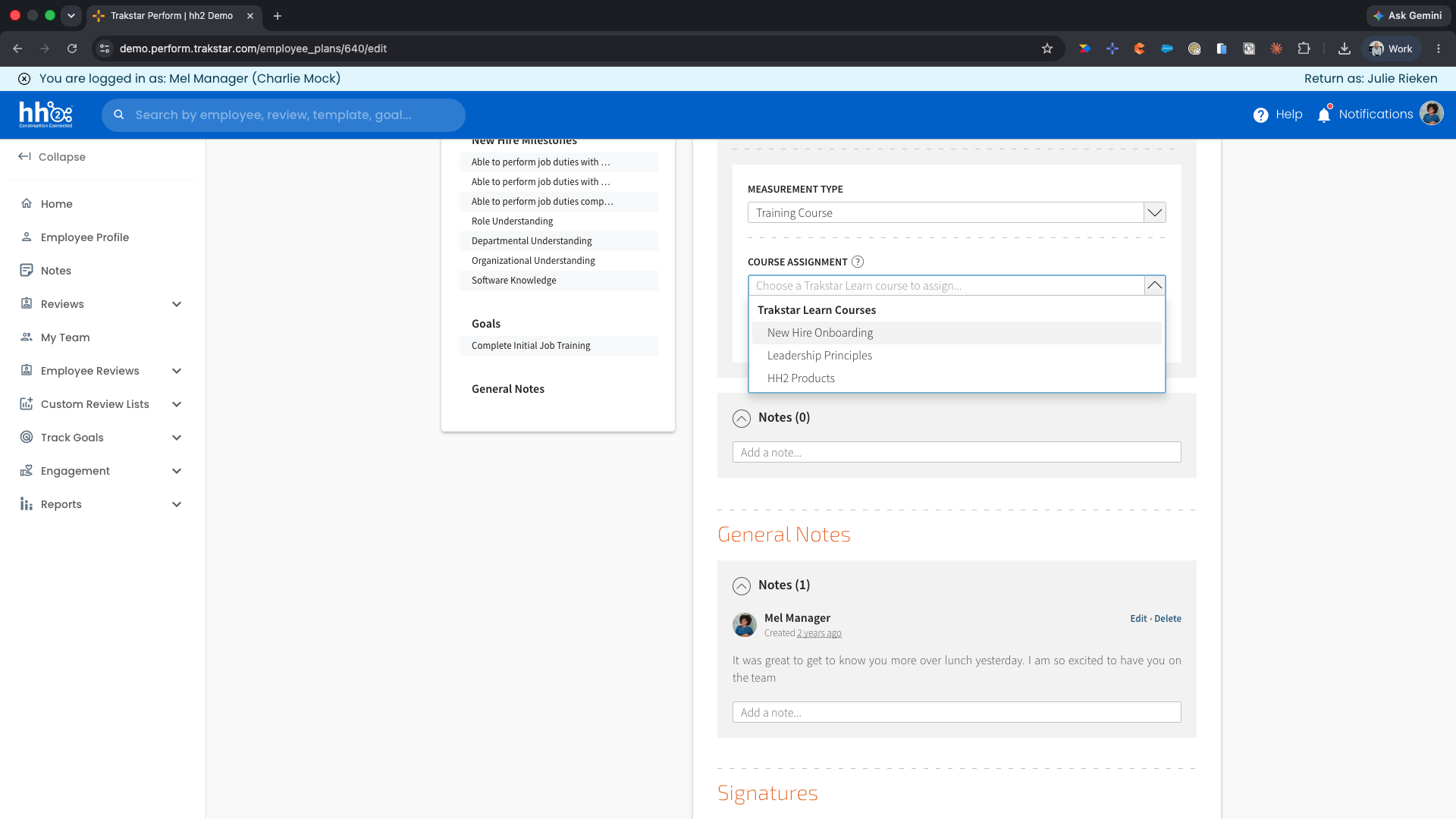Screen dimensions: 1456x819
Task: Open Home in sidebar
Action: pos(56,204)
